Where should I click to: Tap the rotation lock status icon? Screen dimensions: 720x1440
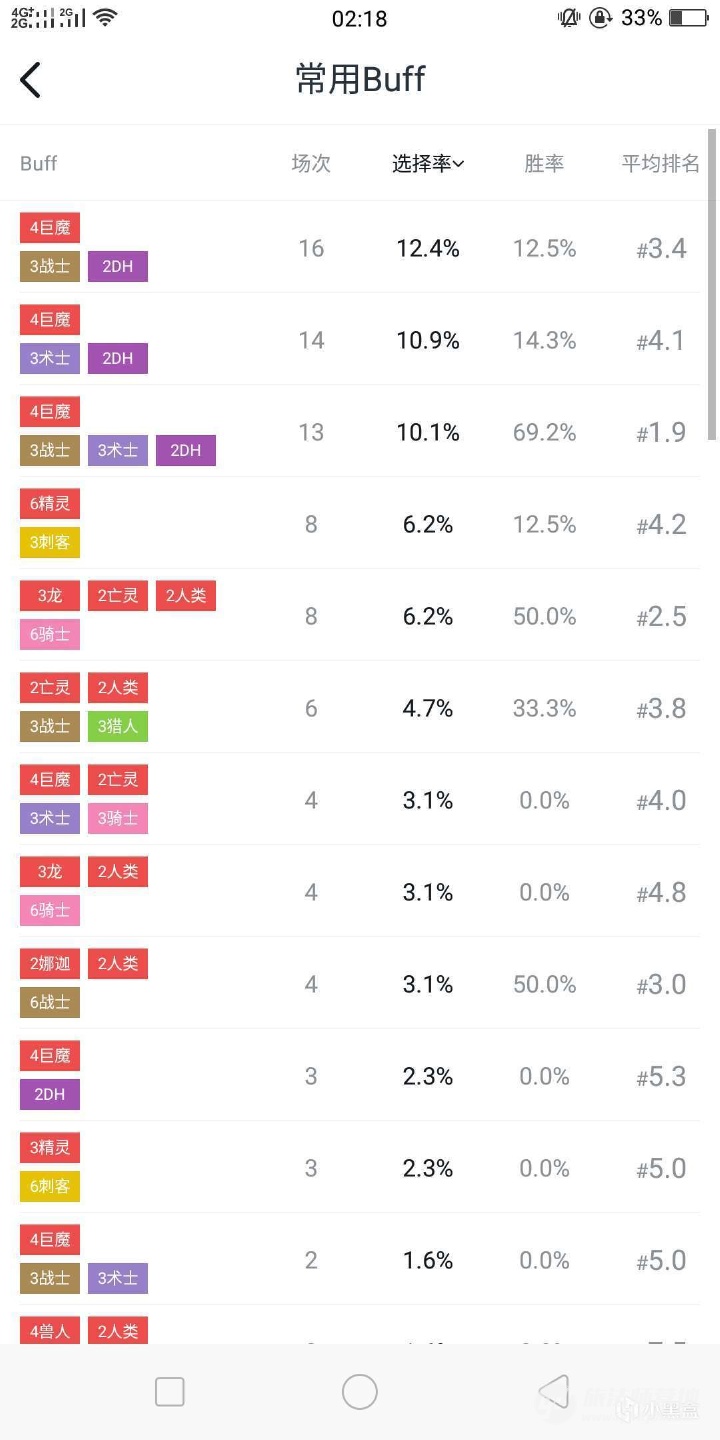[600, 18]
